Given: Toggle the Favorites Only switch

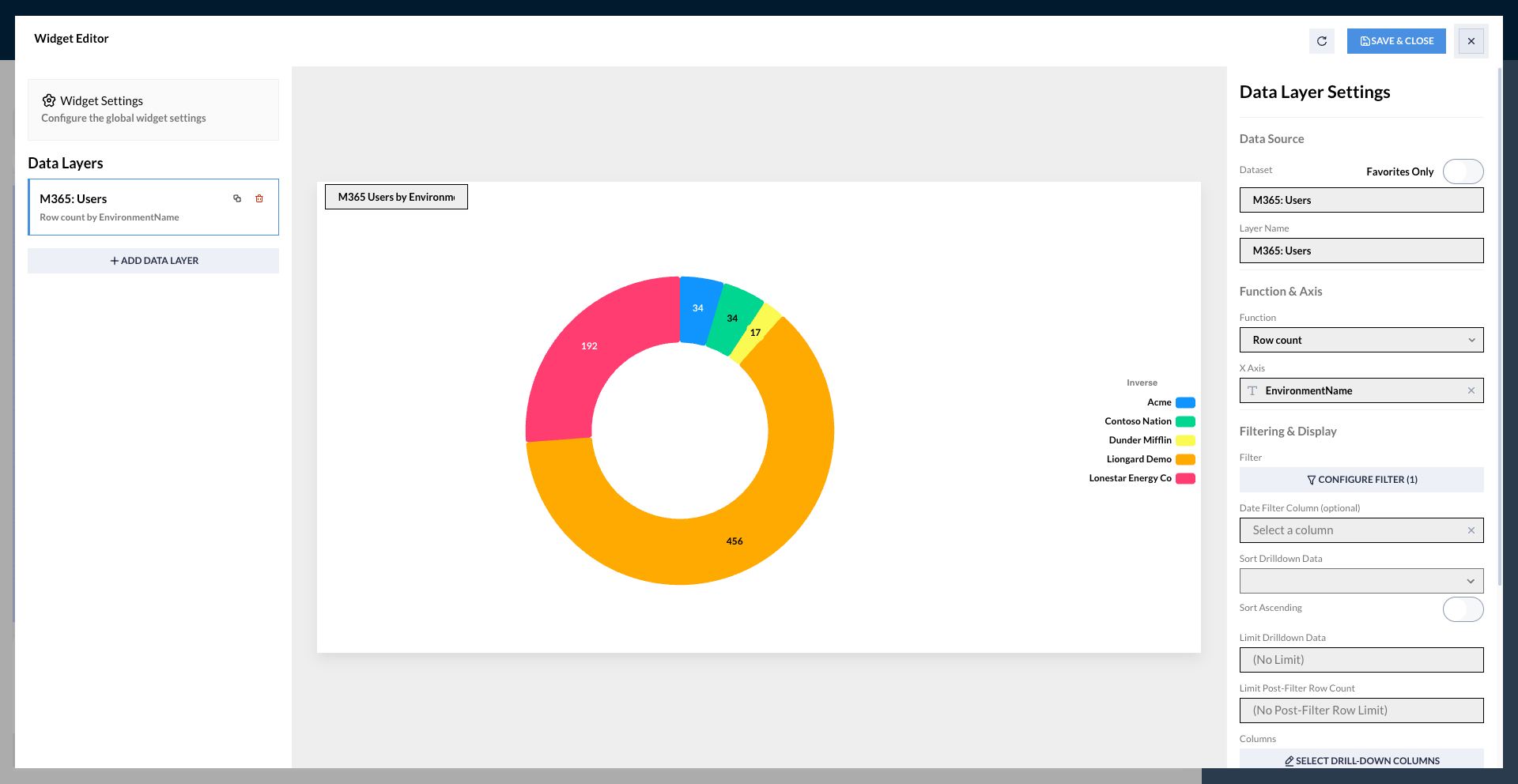Looking at the screenshot, I should [x=1463, y=171].
